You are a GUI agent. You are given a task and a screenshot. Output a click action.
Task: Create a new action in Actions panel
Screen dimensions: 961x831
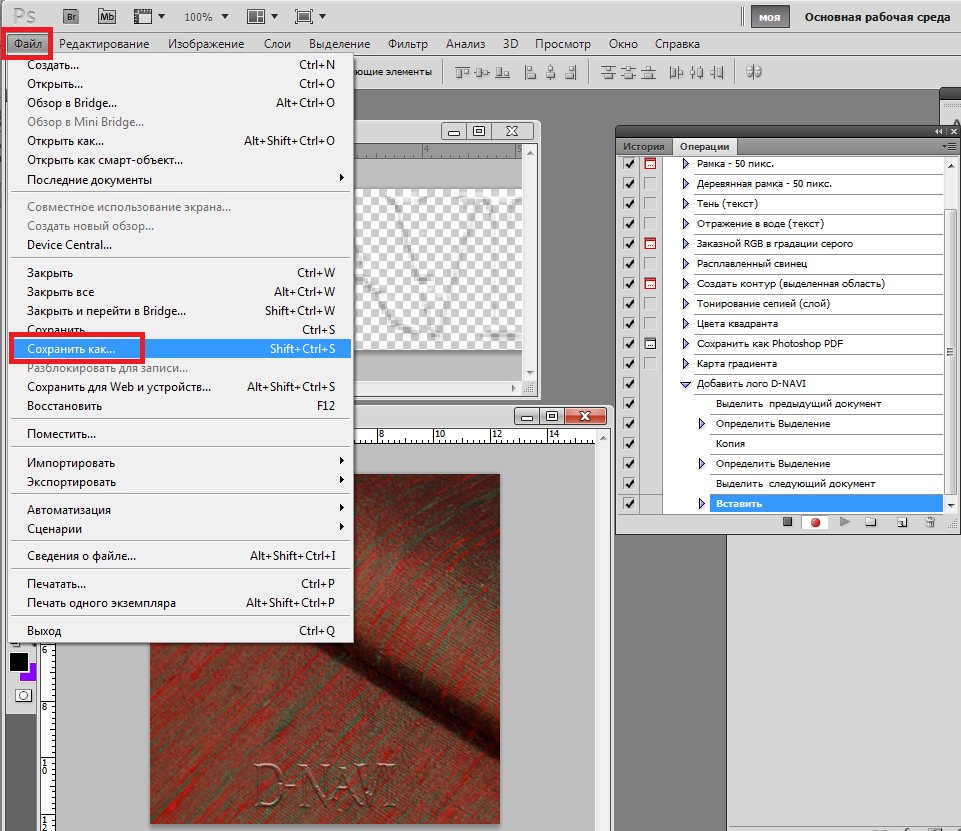click(902, 523)
